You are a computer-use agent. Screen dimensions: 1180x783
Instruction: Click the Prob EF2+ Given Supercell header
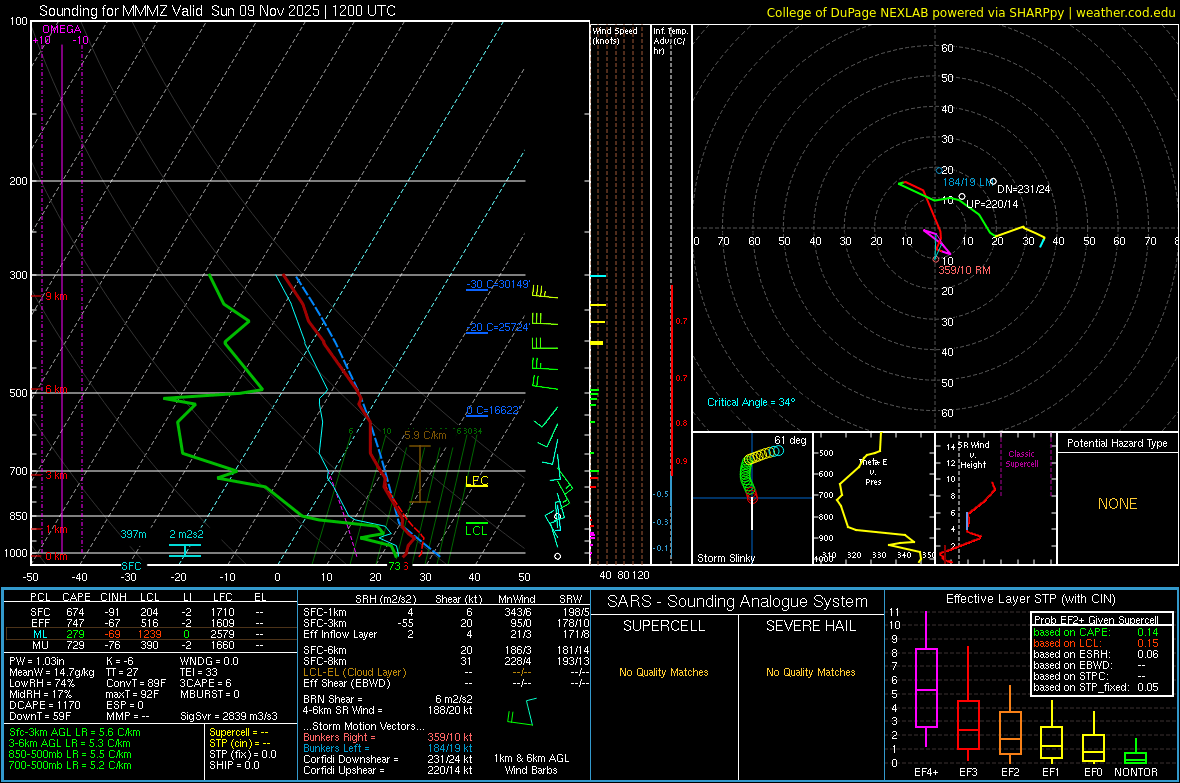[1096, 620]
